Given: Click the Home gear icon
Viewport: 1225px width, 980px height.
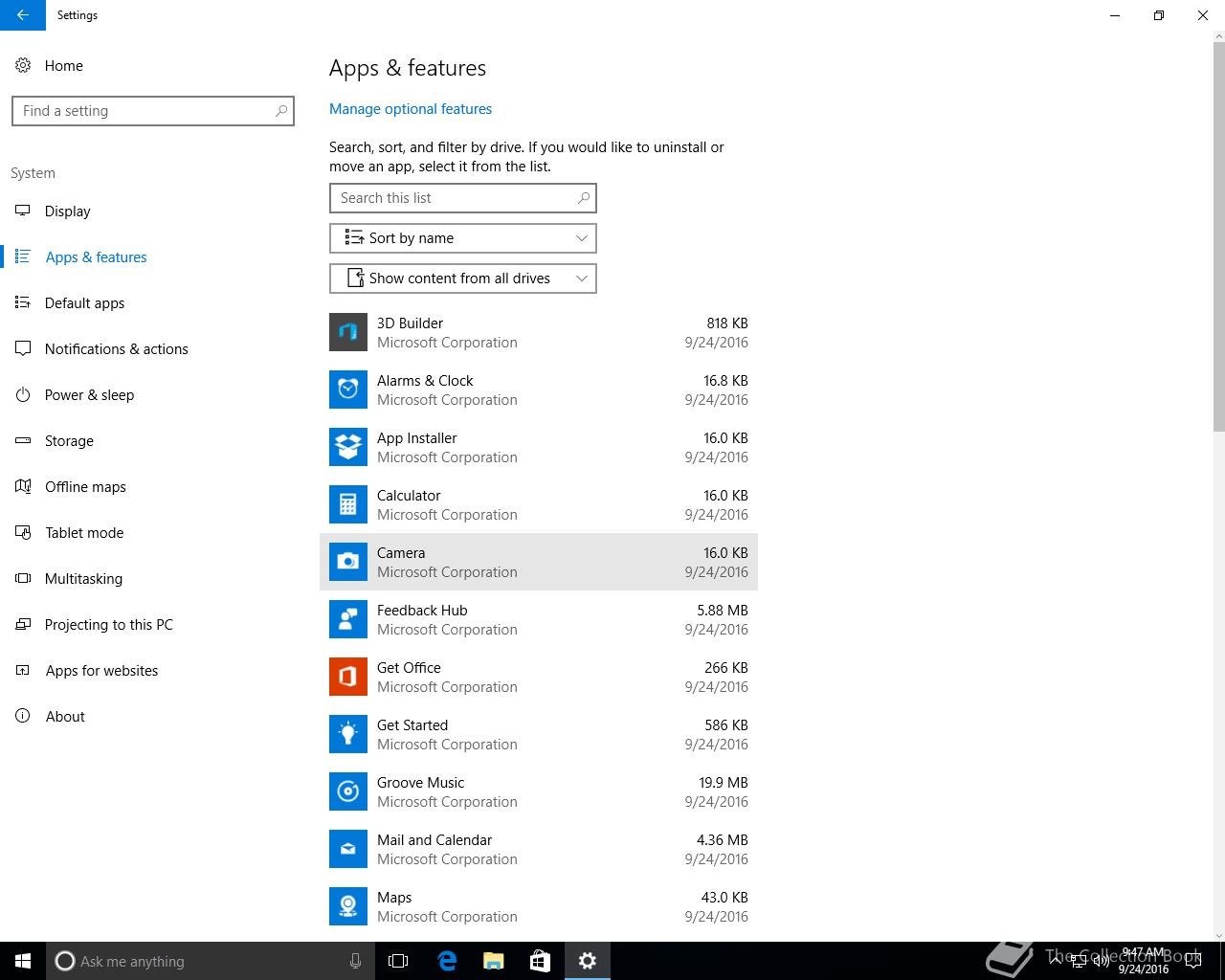Looking at the screenshot, I should point(23,65).
